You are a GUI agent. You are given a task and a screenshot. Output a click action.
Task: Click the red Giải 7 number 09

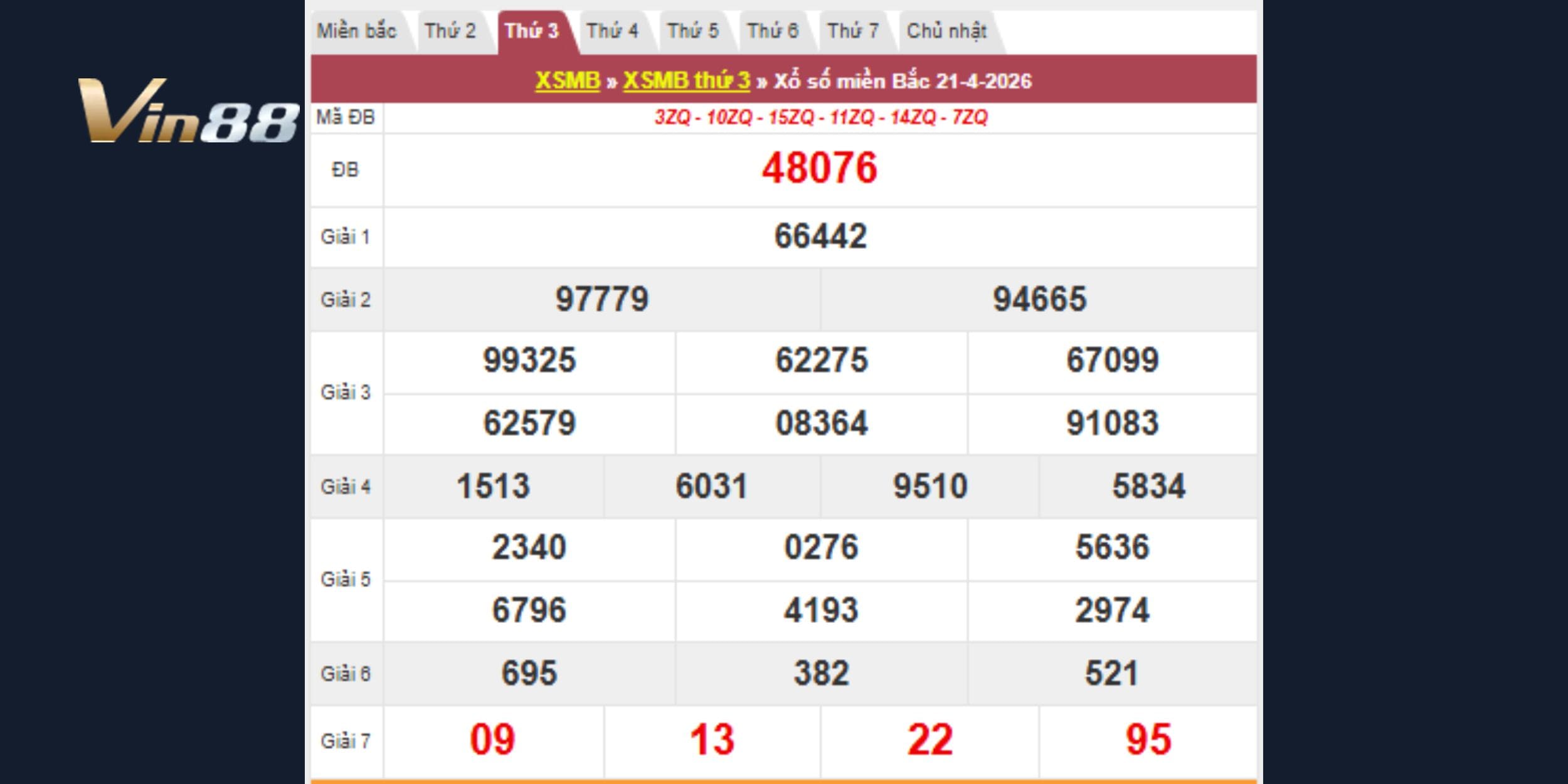(x=492, y=740)
